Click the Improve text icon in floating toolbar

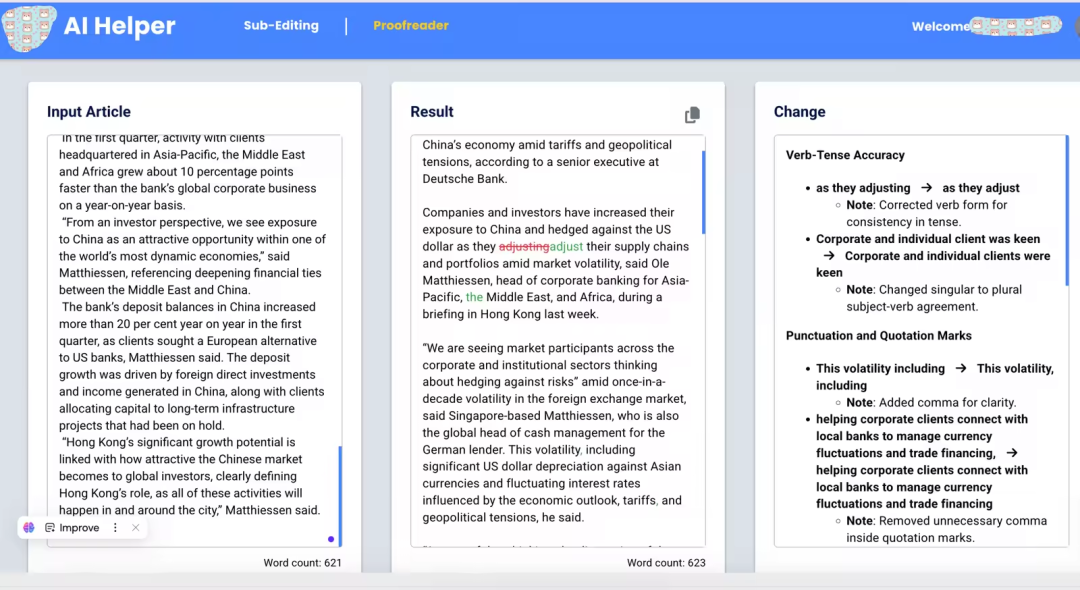(50, 528)
